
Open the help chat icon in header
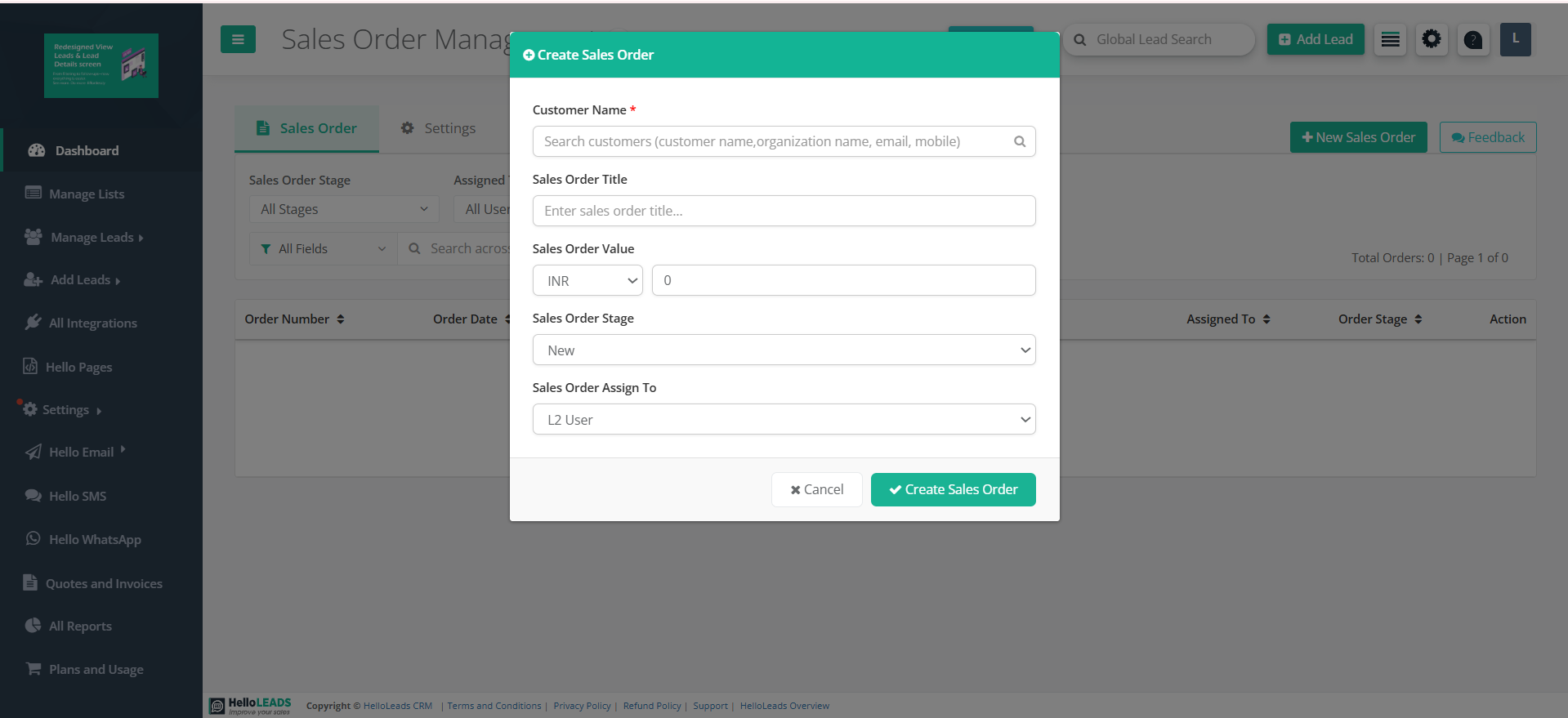[x=1473, y=39]
